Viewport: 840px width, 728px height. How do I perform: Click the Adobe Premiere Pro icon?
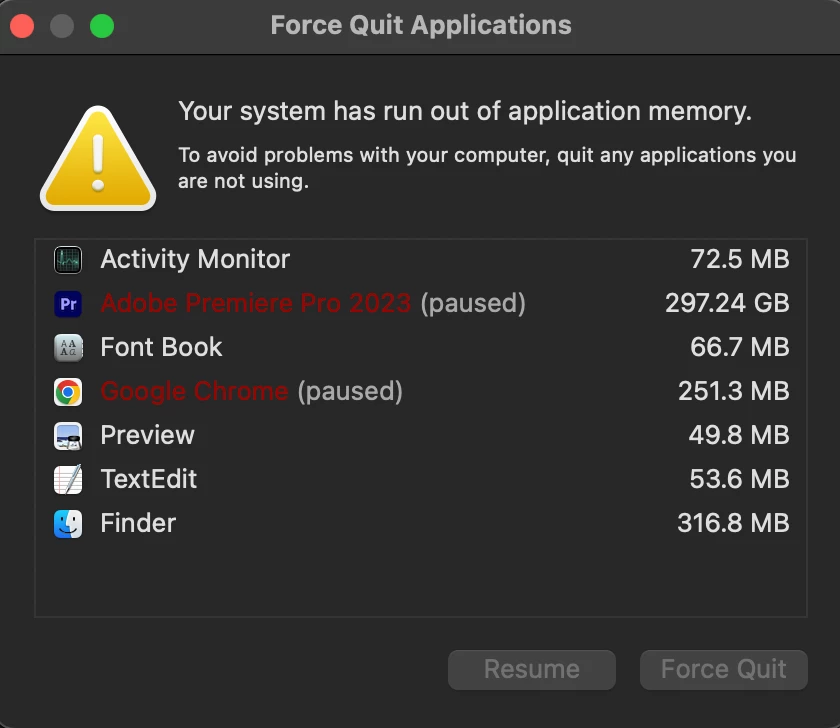tap(68, 304)
